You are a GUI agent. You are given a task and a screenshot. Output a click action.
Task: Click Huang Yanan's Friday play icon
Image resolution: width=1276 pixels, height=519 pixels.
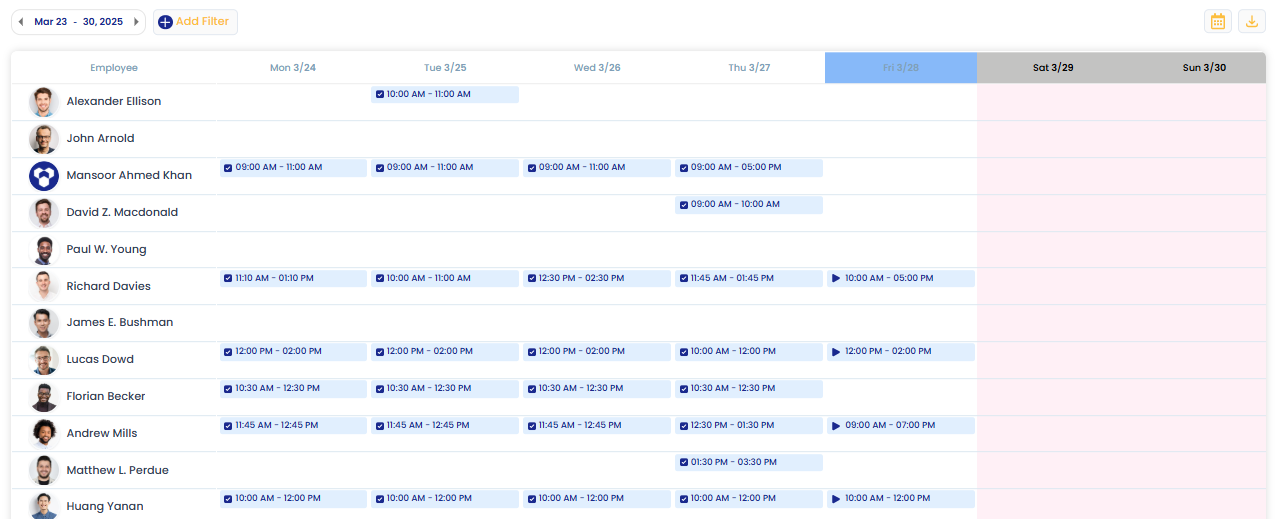point(836,499)
